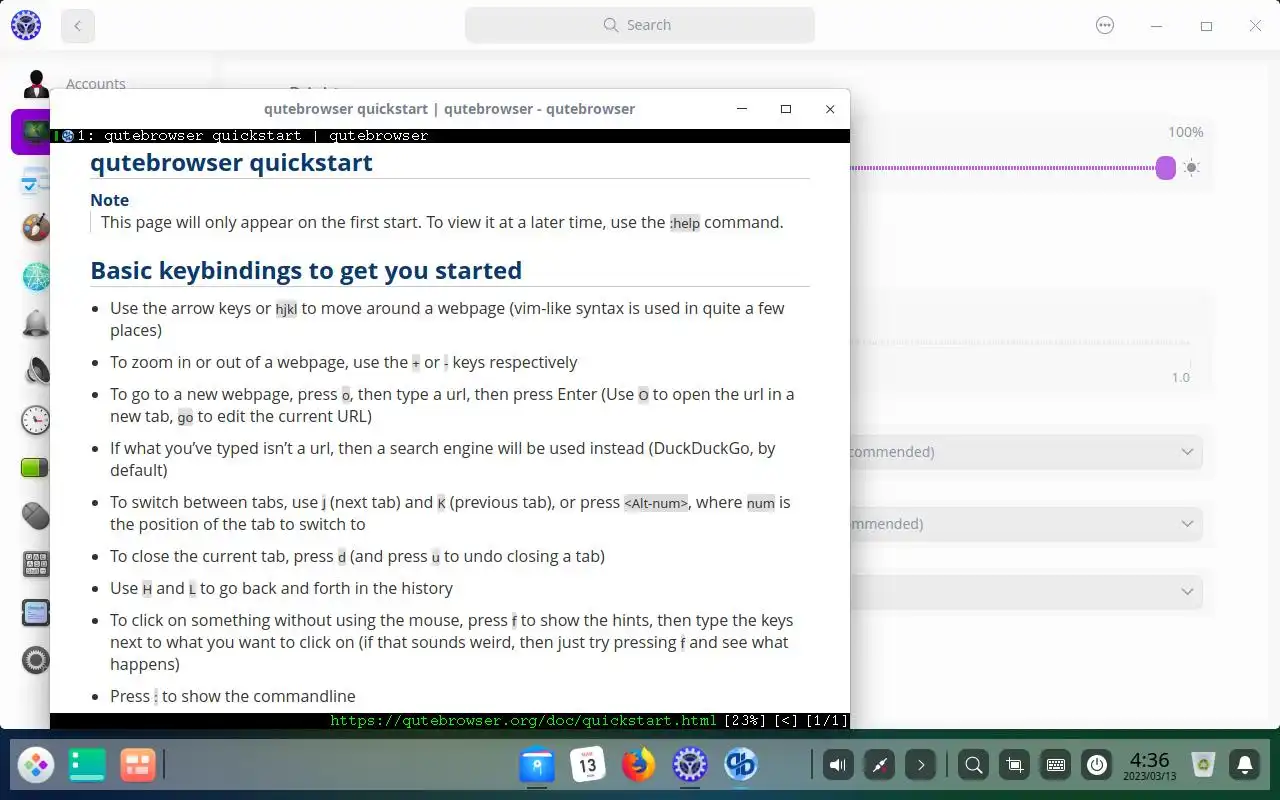
Task: Expand the dock tray with arrow button
Action: [921, 766]
